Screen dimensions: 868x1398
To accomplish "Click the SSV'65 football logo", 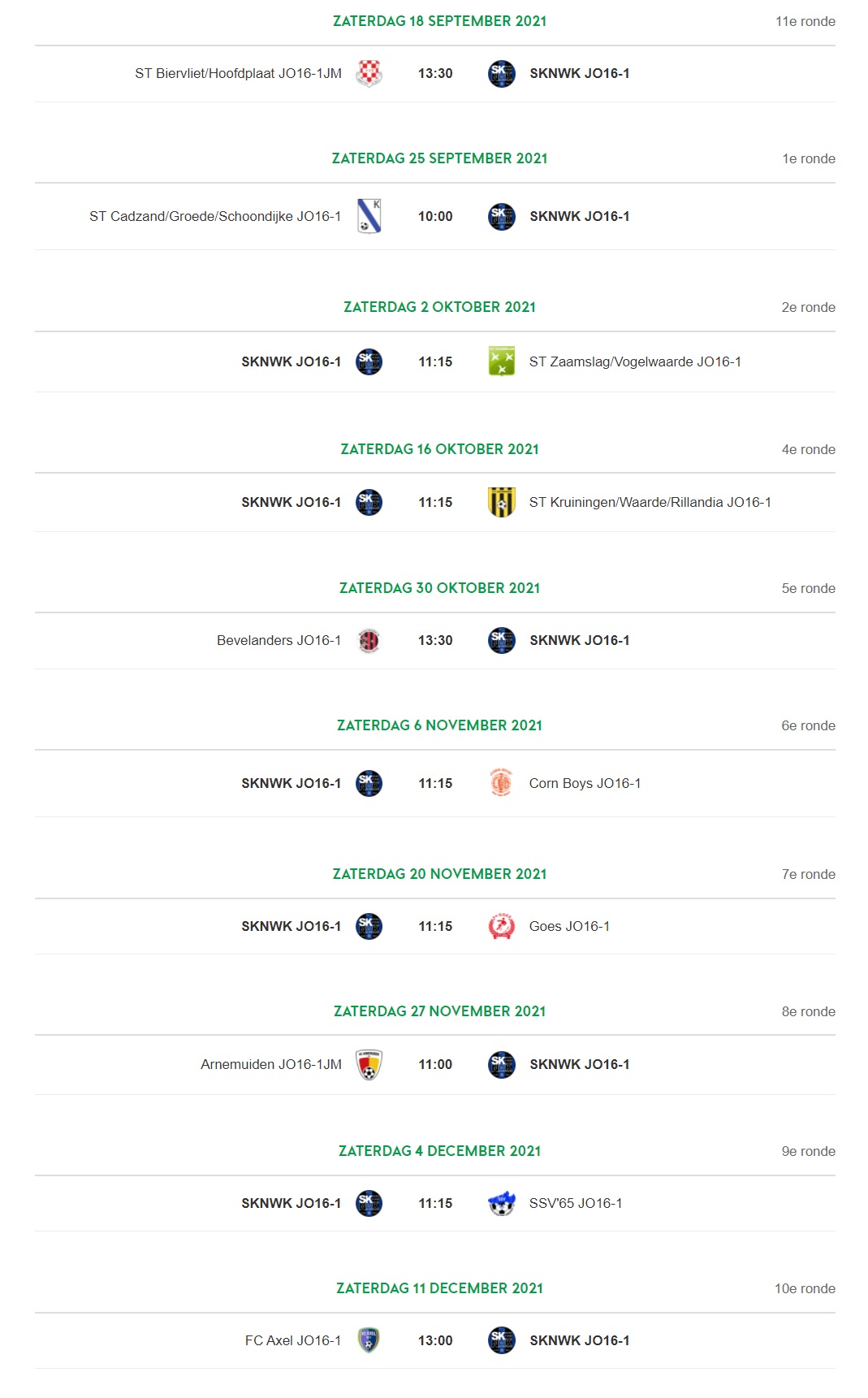I will 502,1203.
